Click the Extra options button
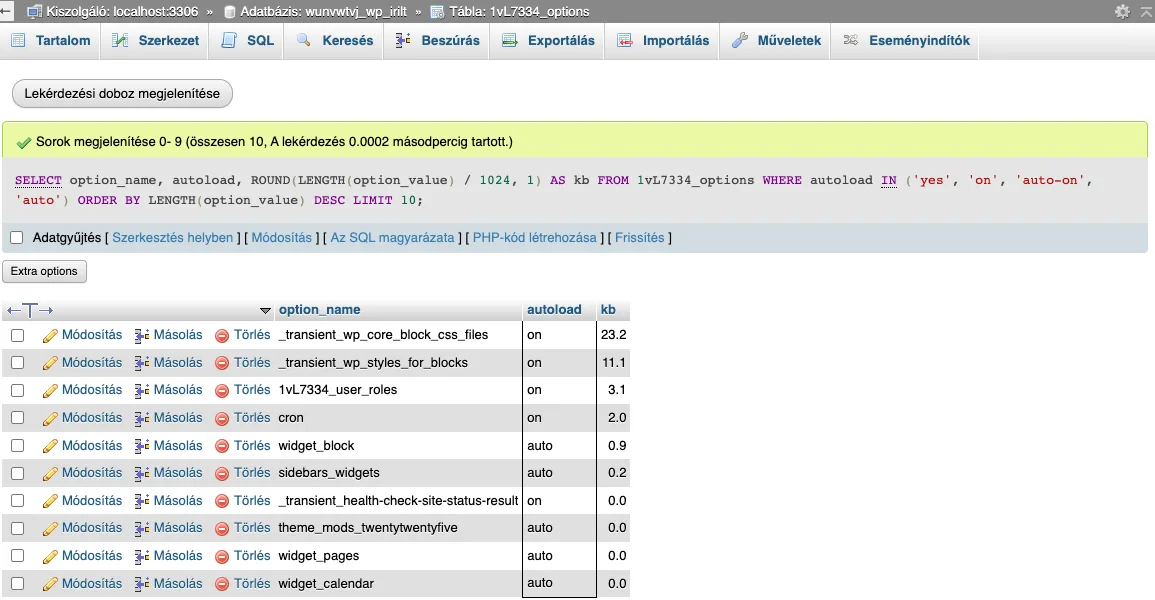Screen dimensions: 1155x600 click(44, 271)
